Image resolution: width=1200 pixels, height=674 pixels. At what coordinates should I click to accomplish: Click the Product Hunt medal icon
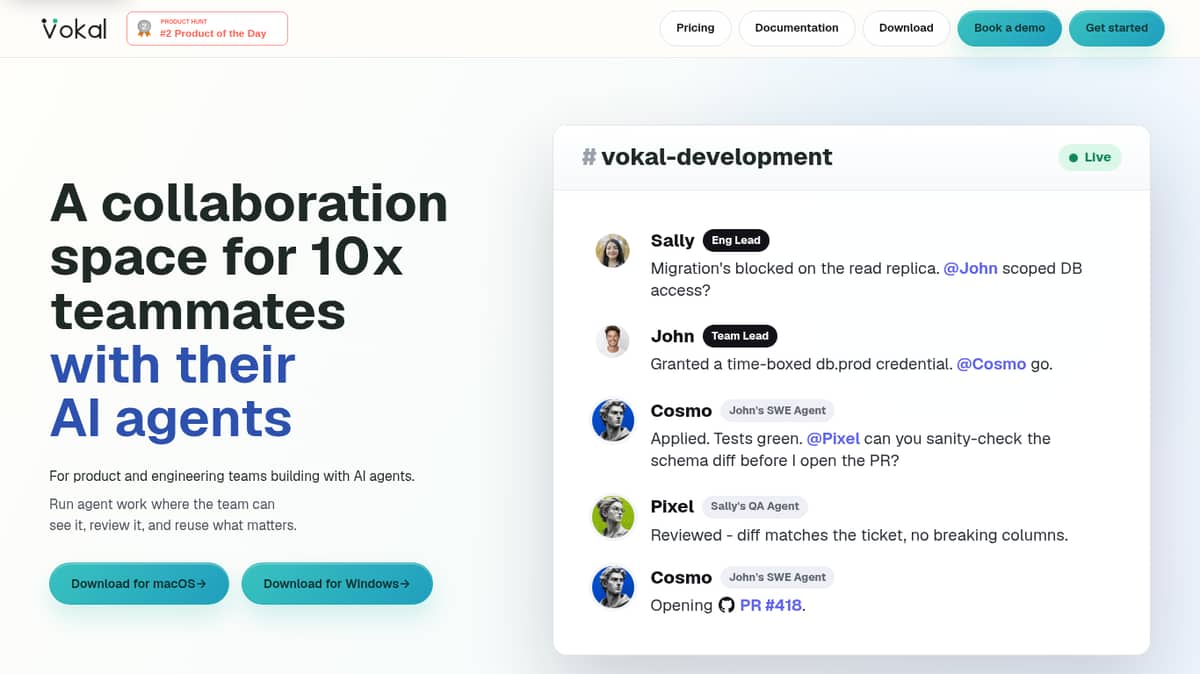144,28
